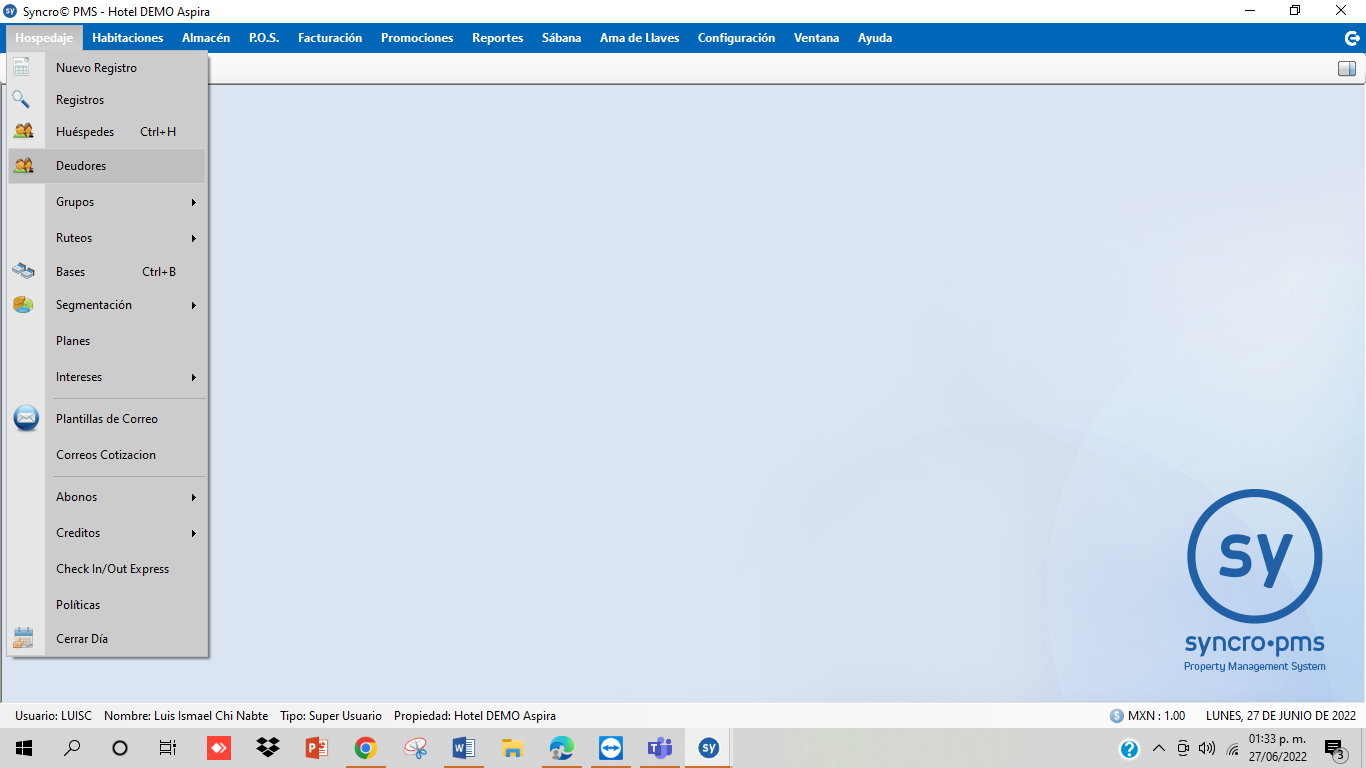This screenshot has width=1366, height=768.
Task: Open Task View in taskbar
Action: 168,748
